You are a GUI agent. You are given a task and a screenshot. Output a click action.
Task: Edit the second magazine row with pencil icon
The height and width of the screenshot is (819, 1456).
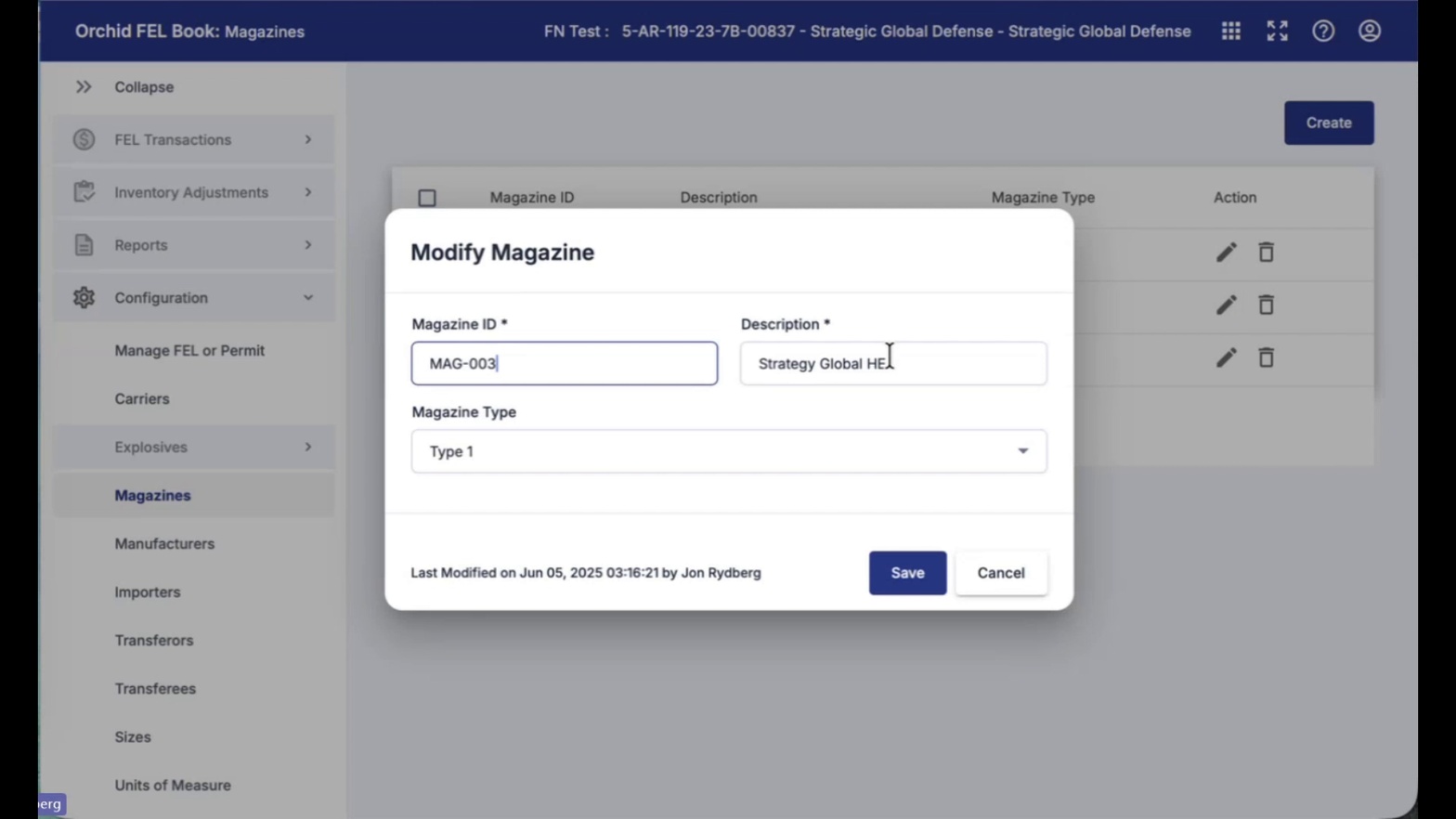point(1226,305)
